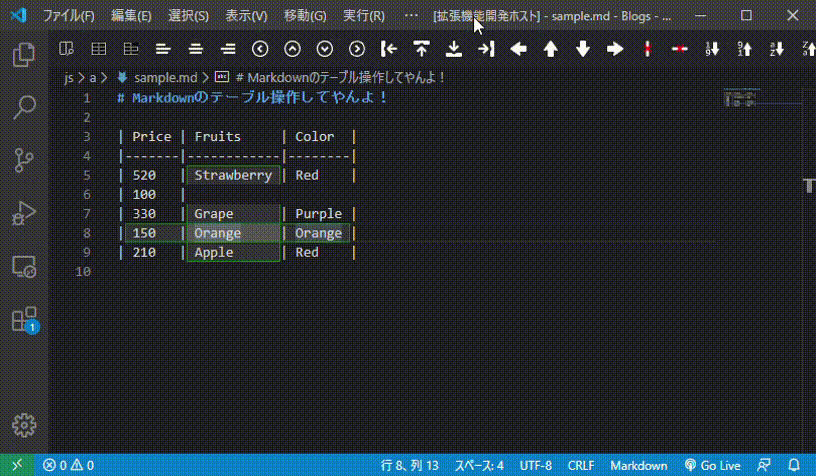
Task: Open the Source Control view
Action: 23,160
